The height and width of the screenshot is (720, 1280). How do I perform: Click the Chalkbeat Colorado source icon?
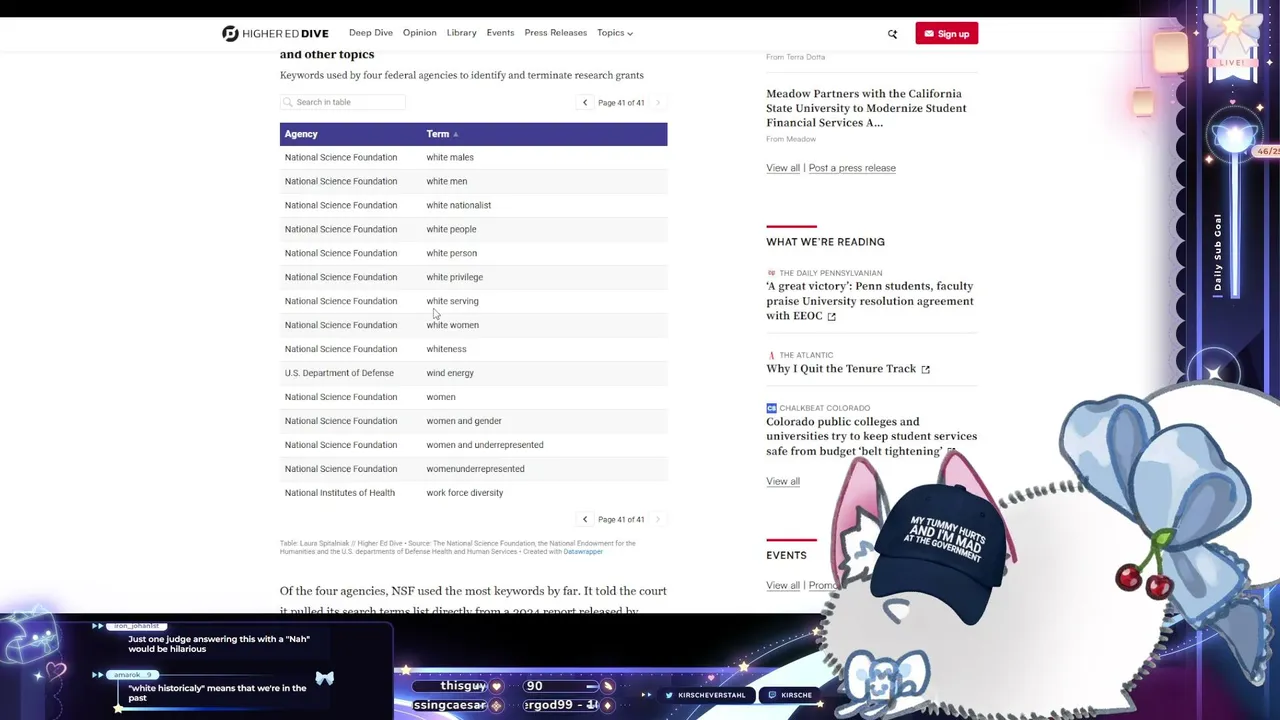coord(771,408)
